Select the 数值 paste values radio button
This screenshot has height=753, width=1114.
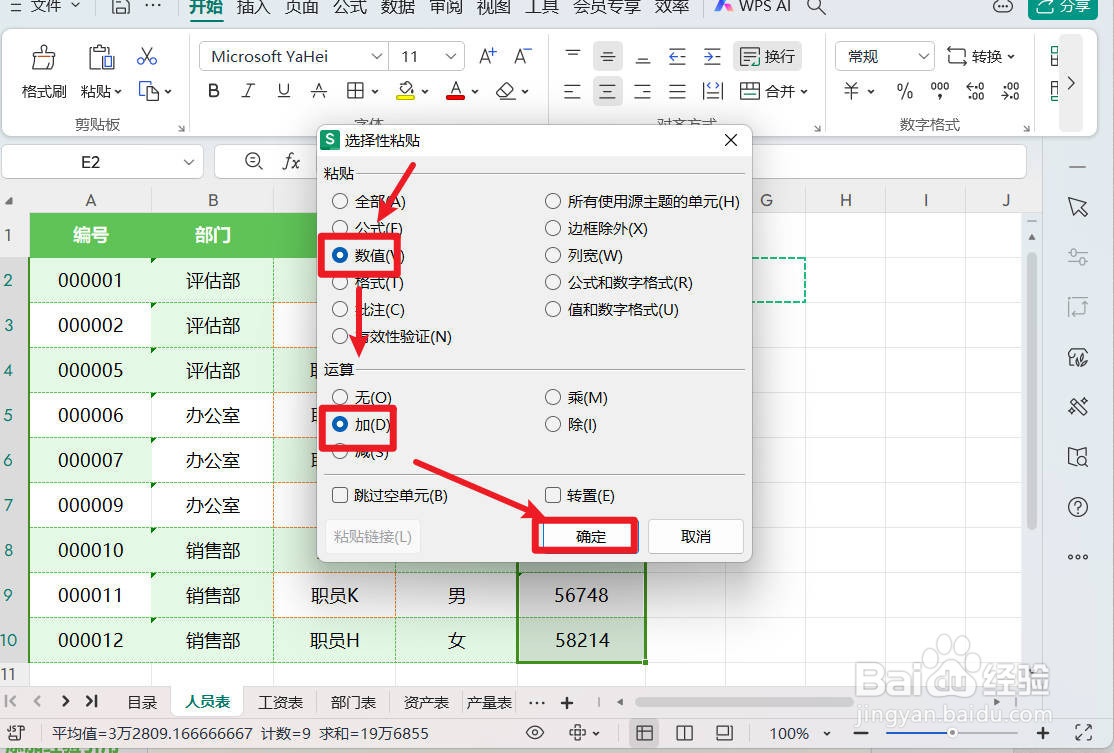(x=338, y=255)
